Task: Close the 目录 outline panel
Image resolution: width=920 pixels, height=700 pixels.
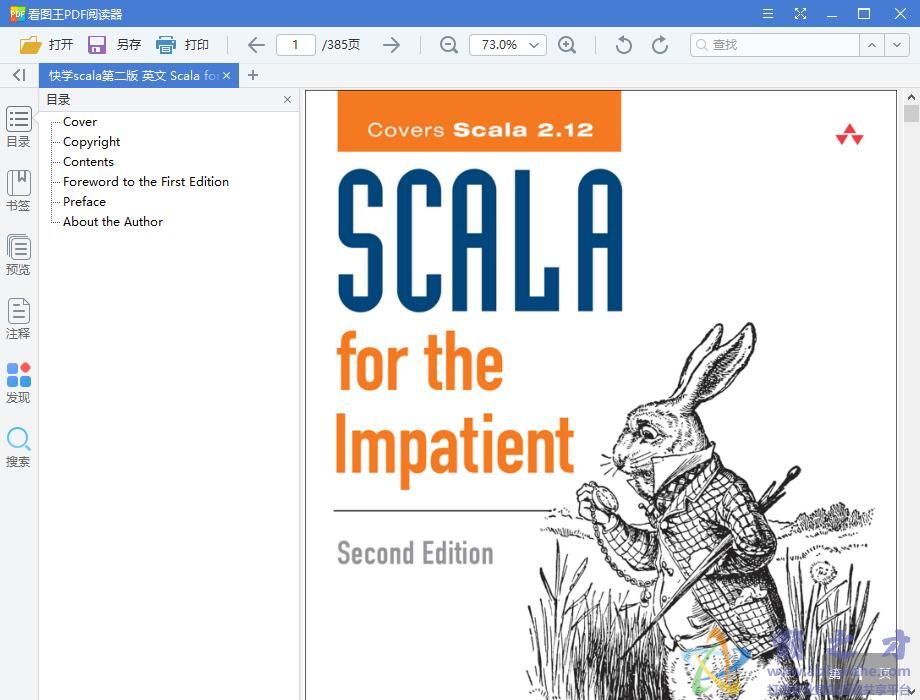Action: 288,100
